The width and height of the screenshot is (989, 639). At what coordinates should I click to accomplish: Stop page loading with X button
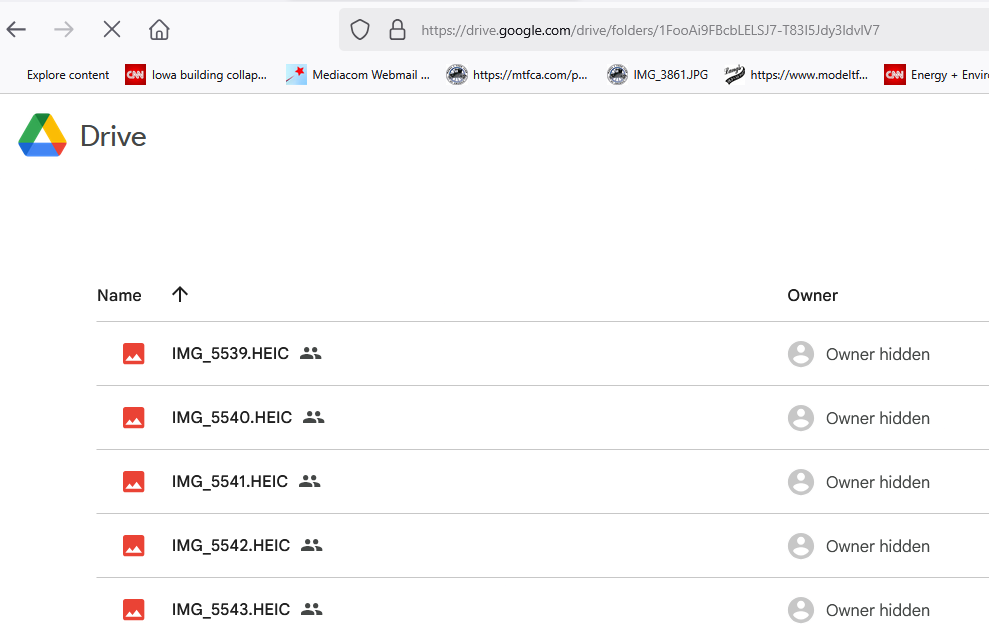(112, 30)
